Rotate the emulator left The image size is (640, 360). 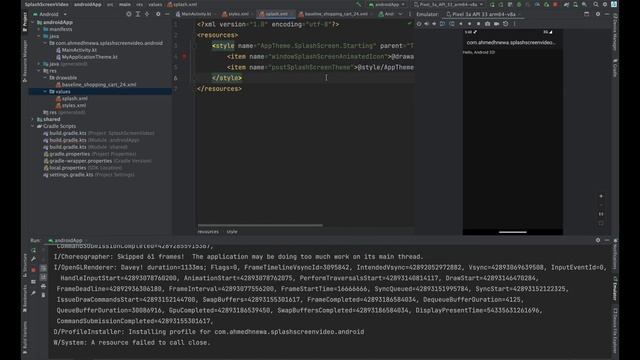443,24
